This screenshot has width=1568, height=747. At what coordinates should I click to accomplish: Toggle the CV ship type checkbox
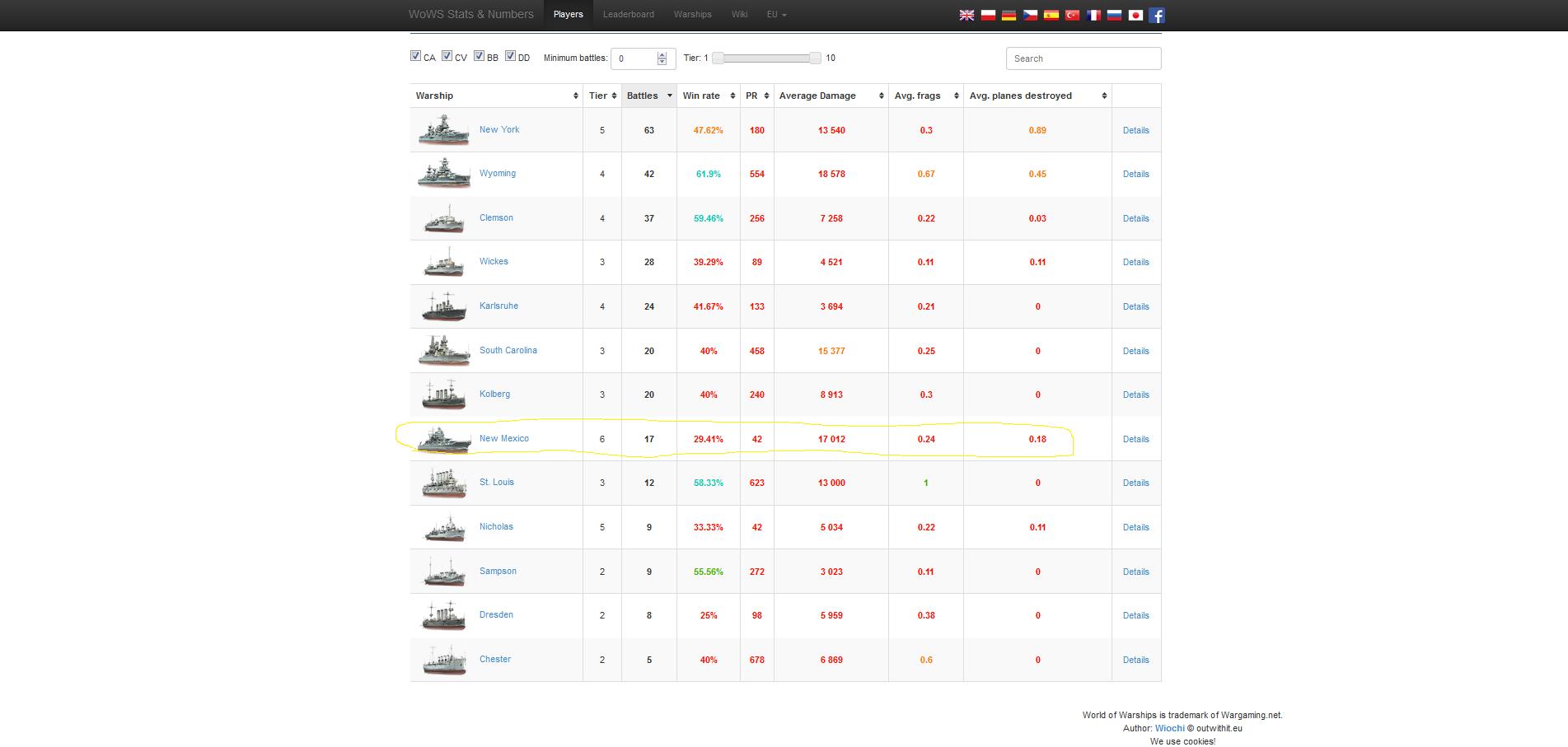point(447,56)
